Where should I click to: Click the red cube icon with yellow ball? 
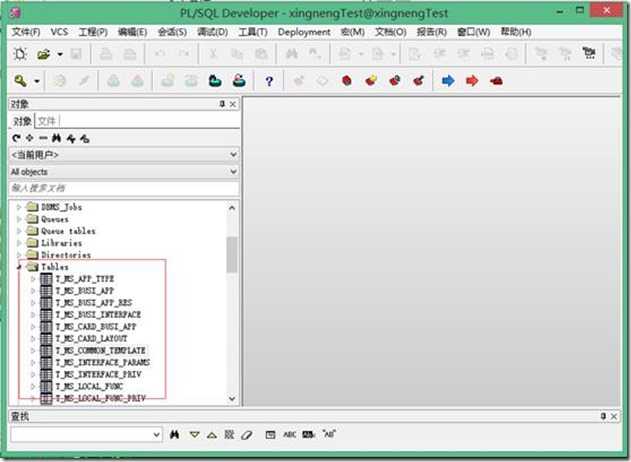click(x=371, y=81)
